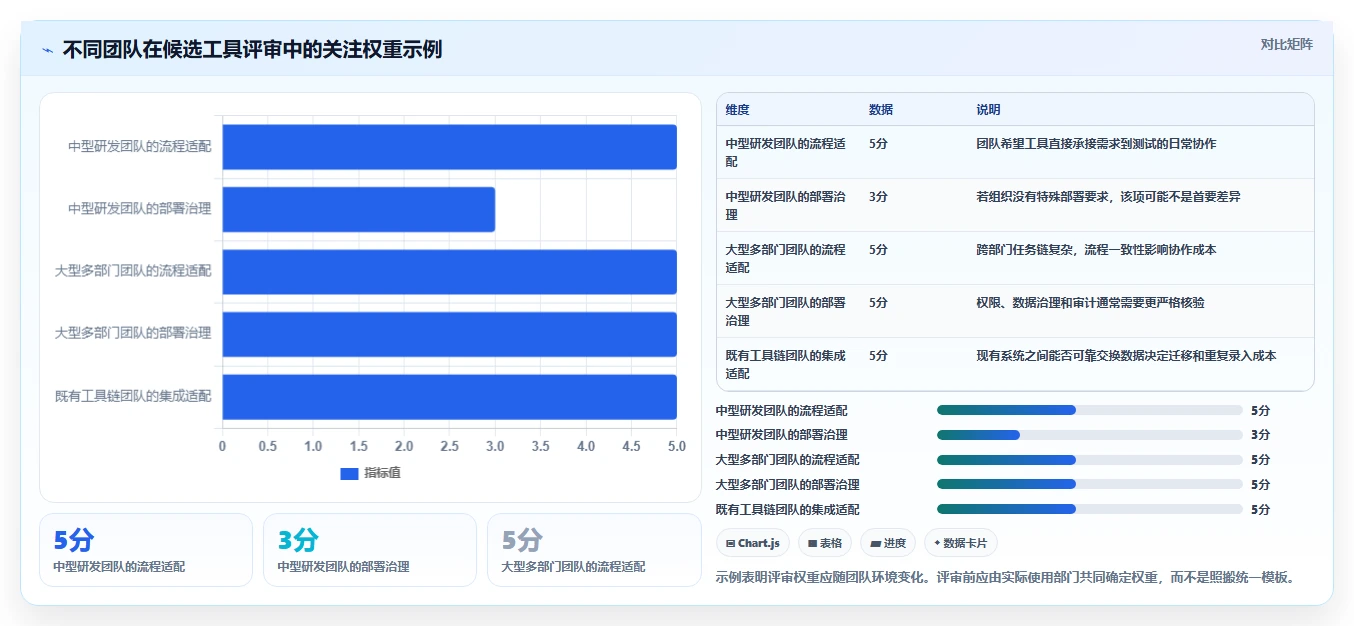This screenshot has height=626, width=1354.
Task: Click the y-axis label 既有工具链团队的集成适配 in the chart
Action: (x=133, y=396)
